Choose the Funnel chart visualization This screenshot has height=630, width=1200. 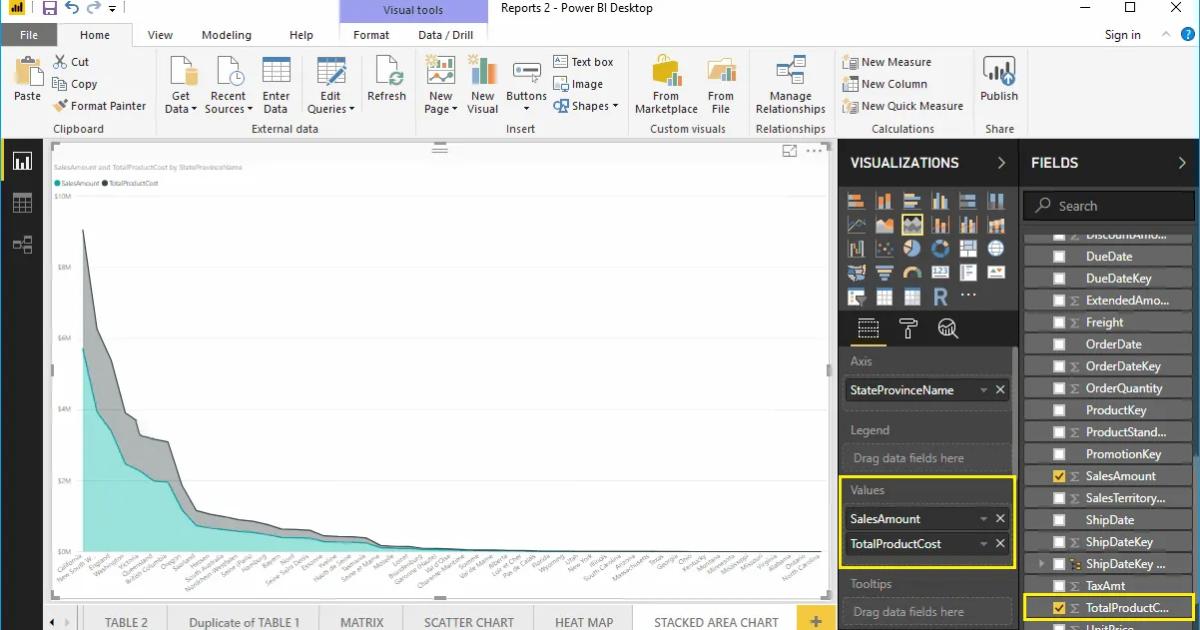click(885, 272)
